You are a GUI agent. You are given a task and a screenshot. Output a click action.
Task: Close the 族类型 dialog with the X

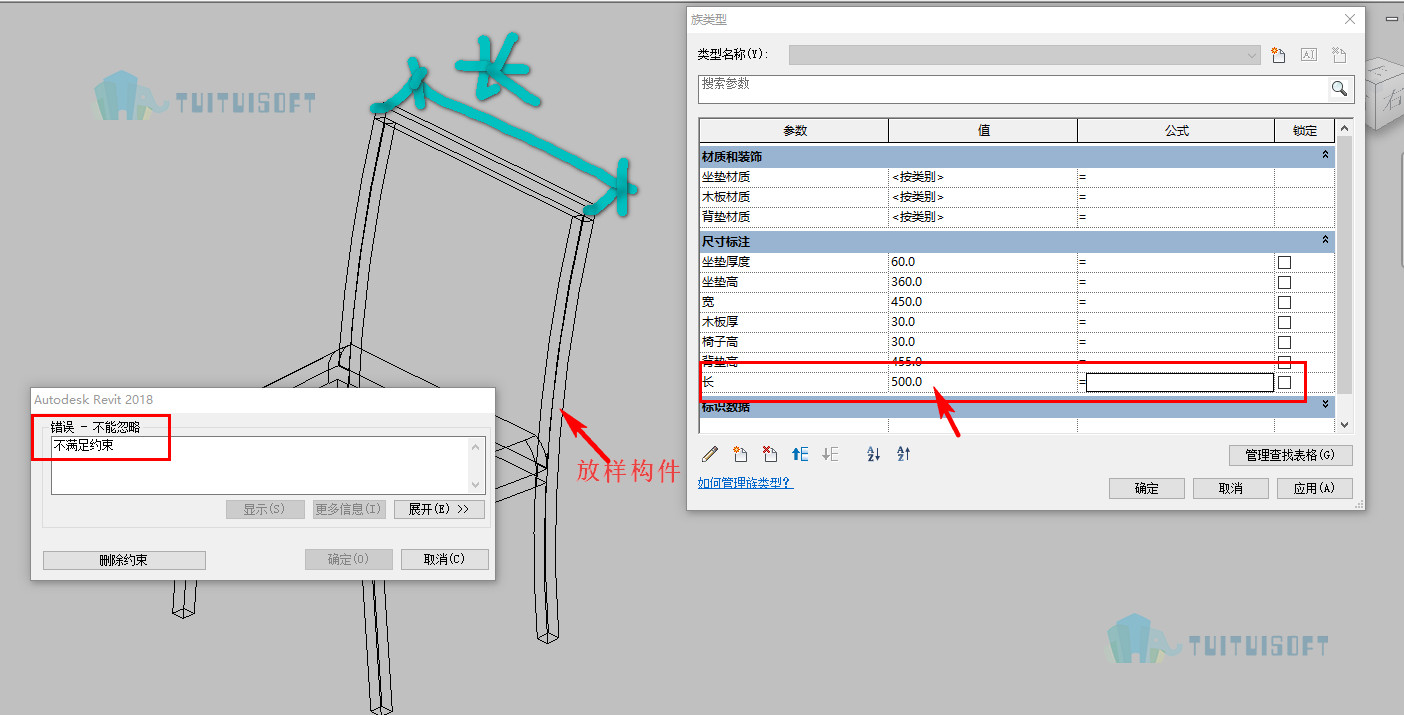click(1349, 19)
